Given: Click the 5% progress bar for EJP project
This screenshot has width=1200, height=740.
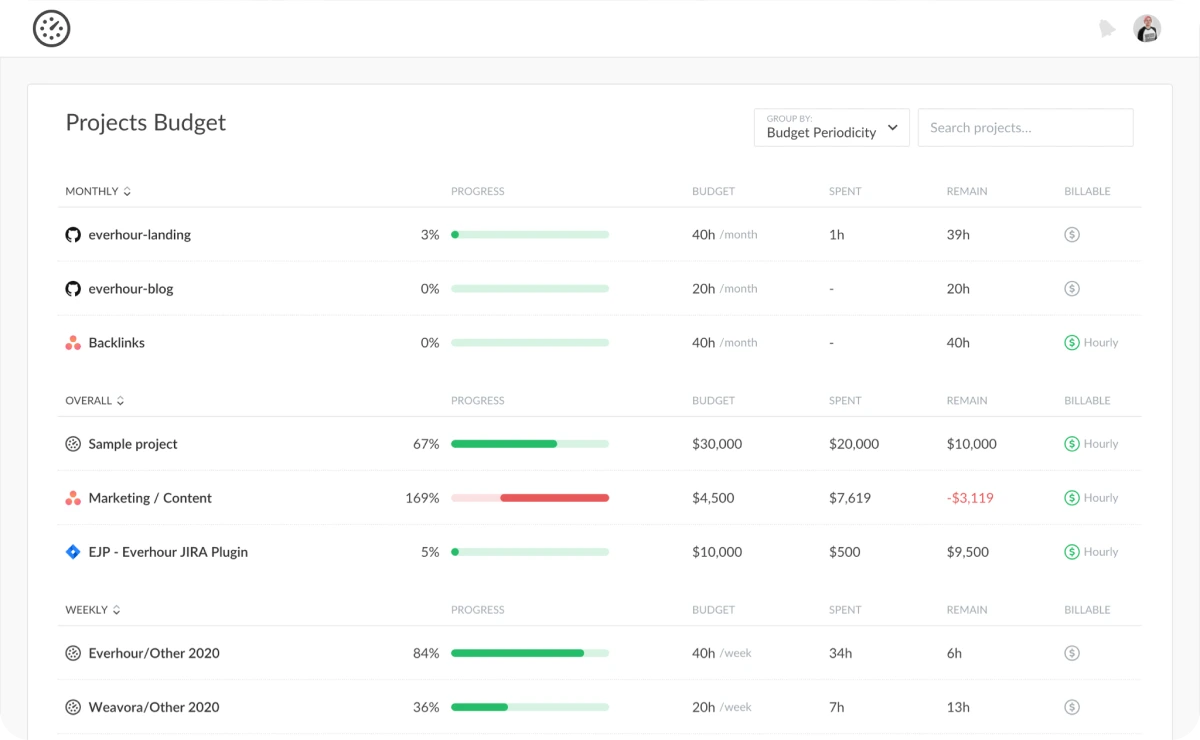Looking at the screenshot, I should coord(530,552).
